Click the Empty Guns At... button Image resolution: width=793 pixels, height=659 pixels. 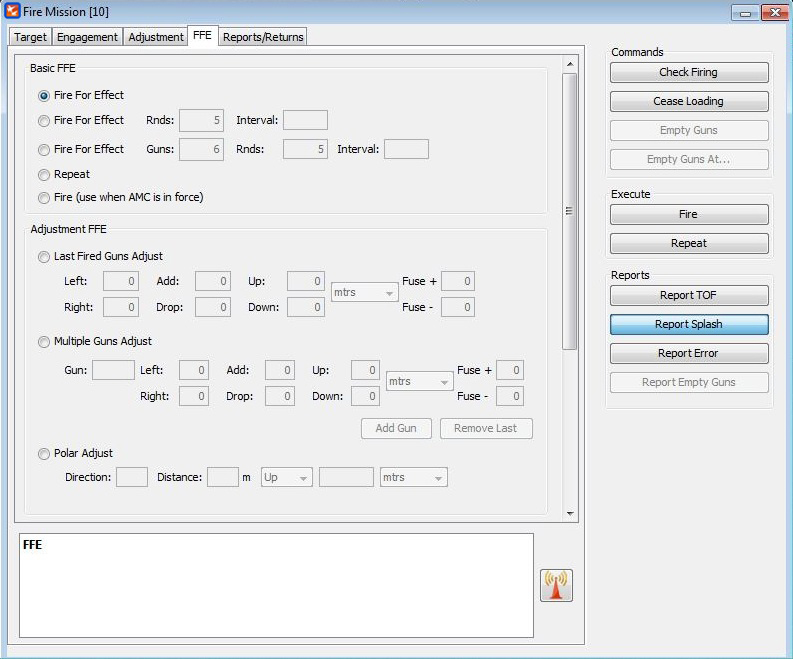click(x=689, y=159)
